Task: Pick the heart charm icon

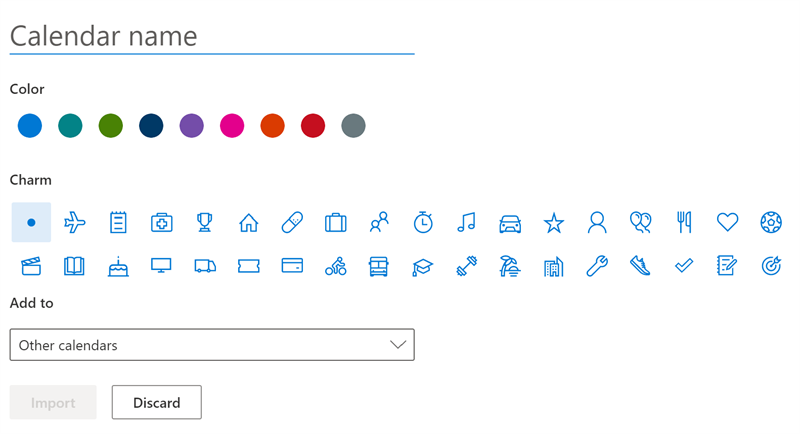Action: pos(728,222)
